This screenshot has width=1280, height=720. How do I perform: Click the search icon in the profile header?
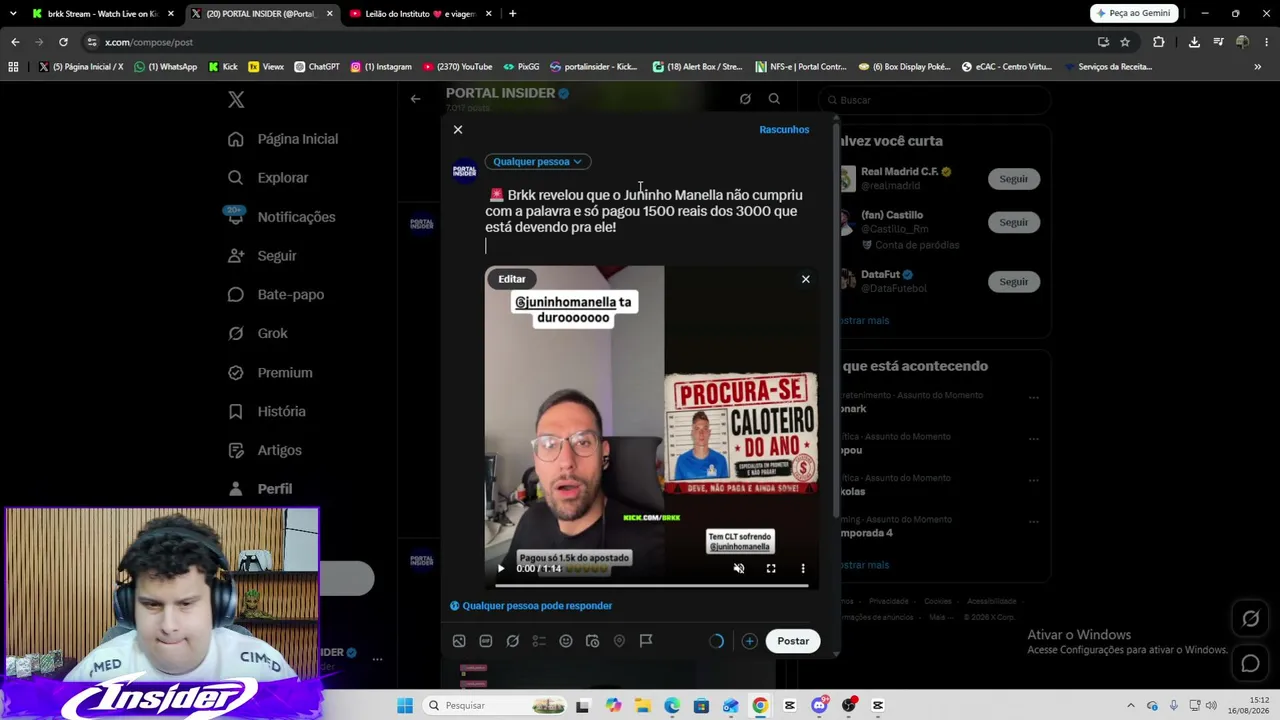[774, 99]
